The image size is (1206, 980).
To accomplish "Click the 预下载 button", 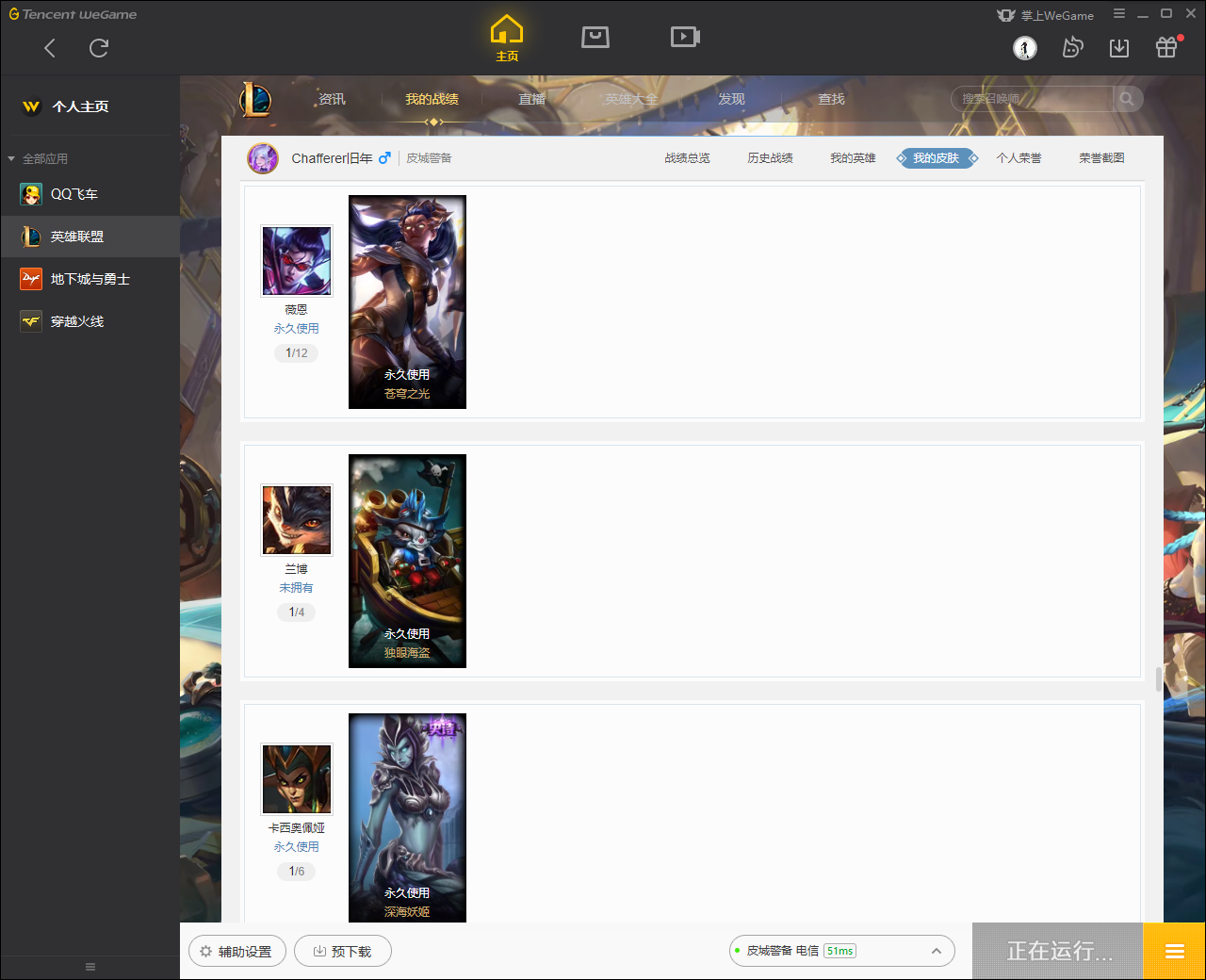I will [x=343, y=952].
